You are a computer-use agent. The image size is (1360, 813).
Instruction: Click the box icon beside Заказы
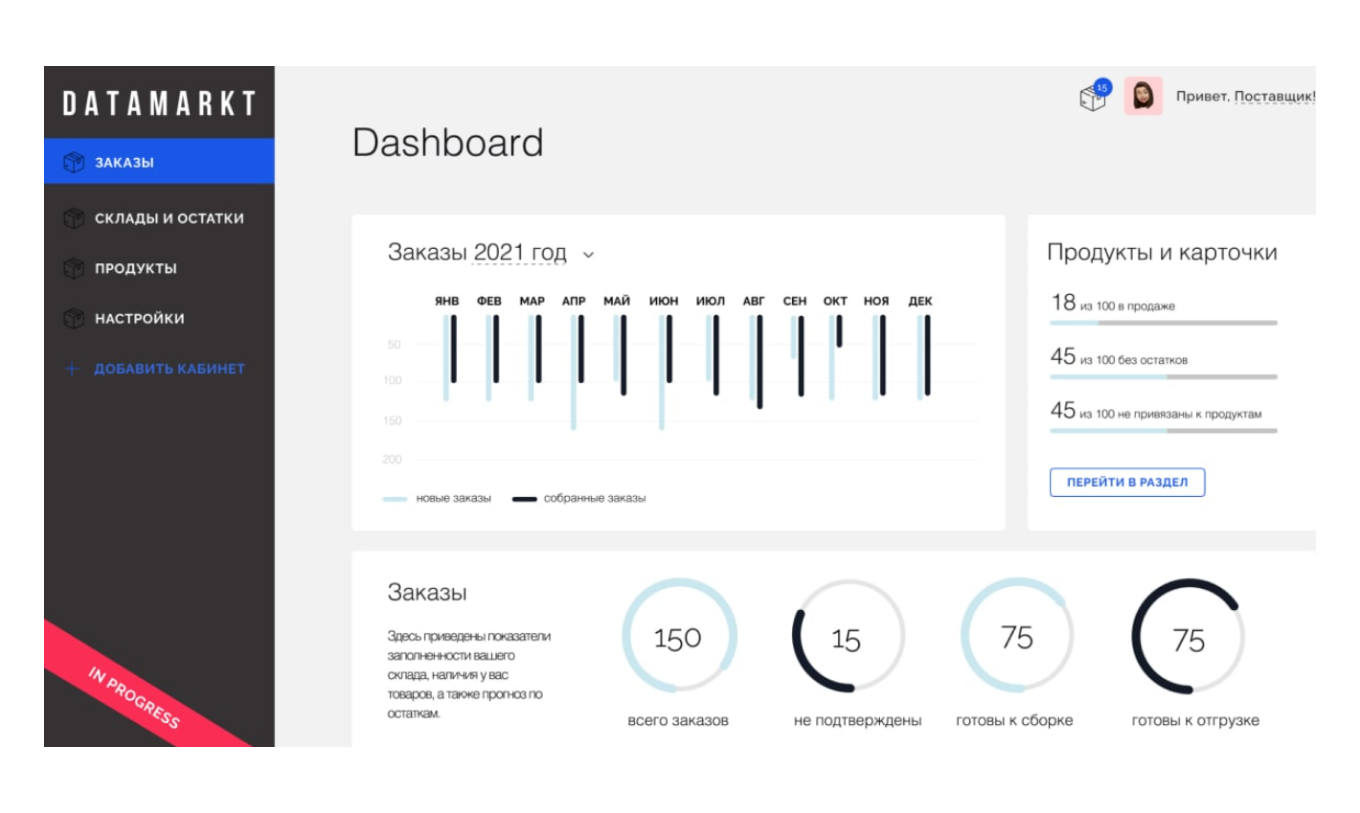pyautogui.click(x=73, y=162)
